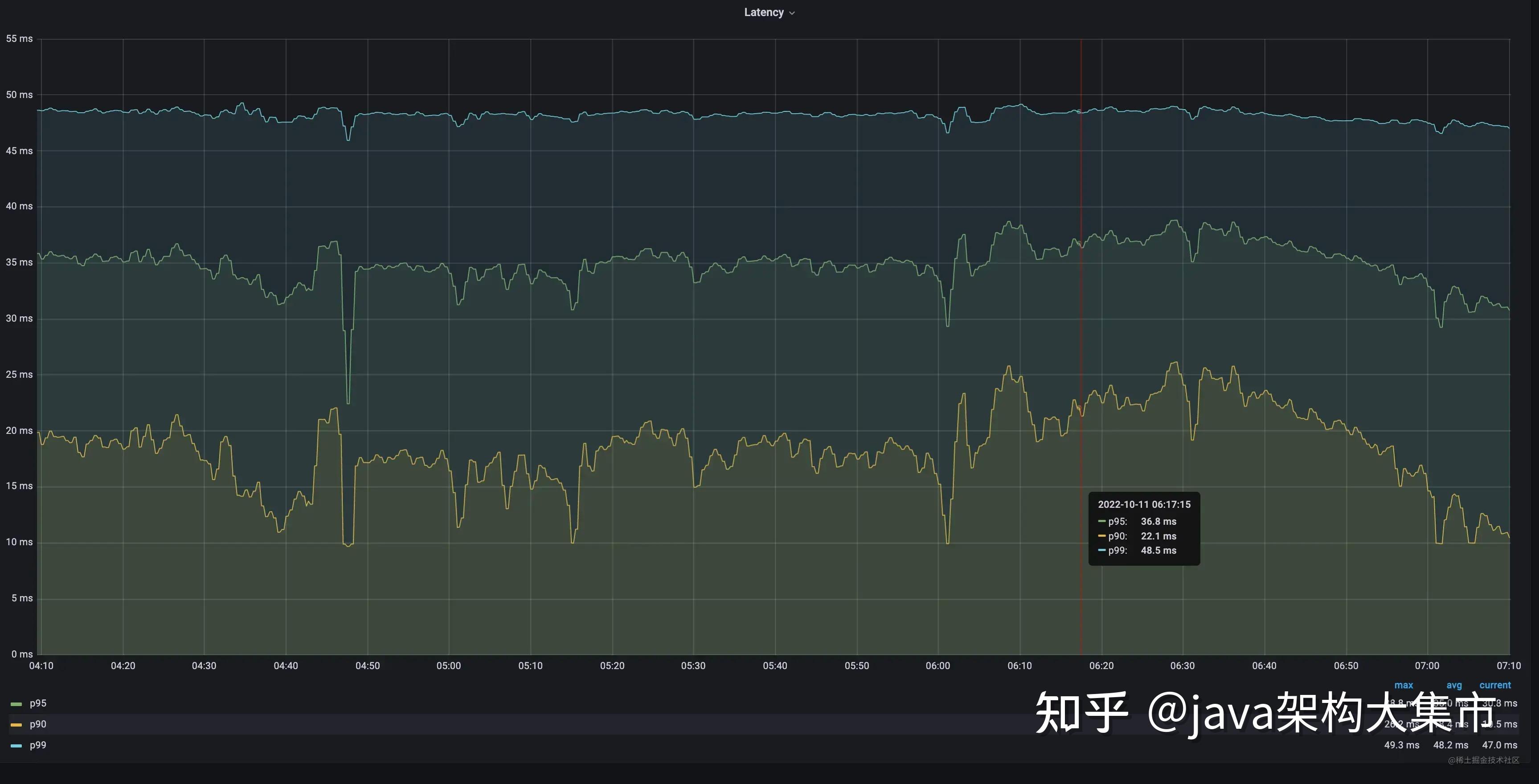Click the 07:10 time axis label

1509,666
